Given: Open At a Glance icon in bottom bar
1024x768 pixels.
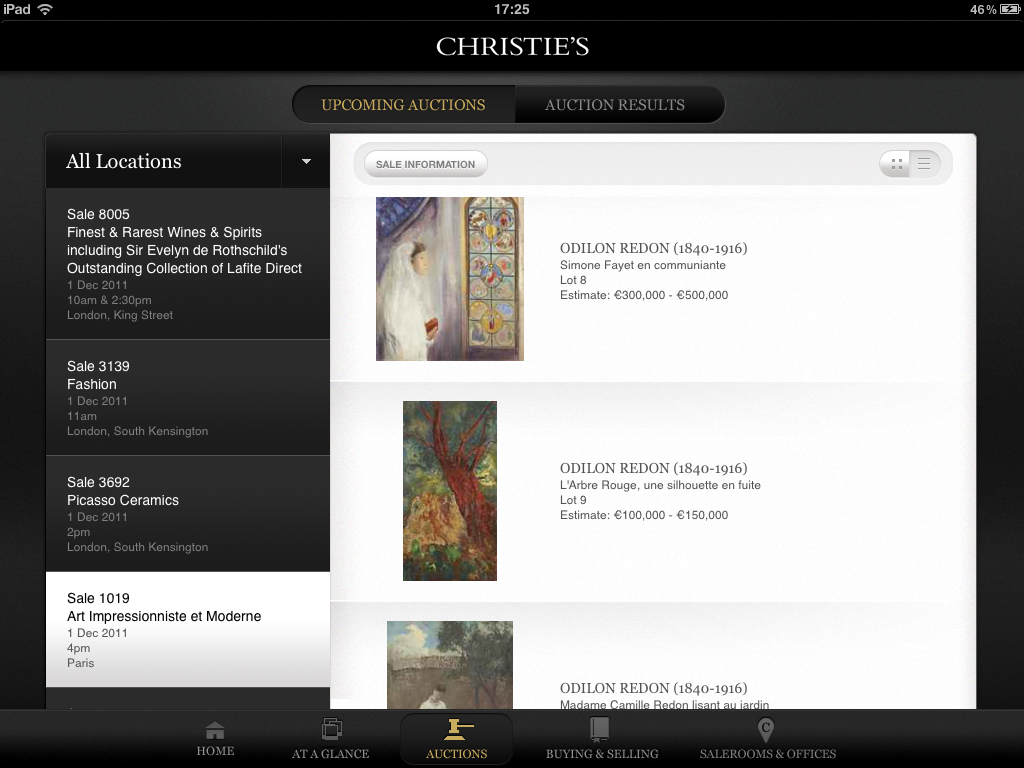Looking at the screenshot, I should [331, 730].
